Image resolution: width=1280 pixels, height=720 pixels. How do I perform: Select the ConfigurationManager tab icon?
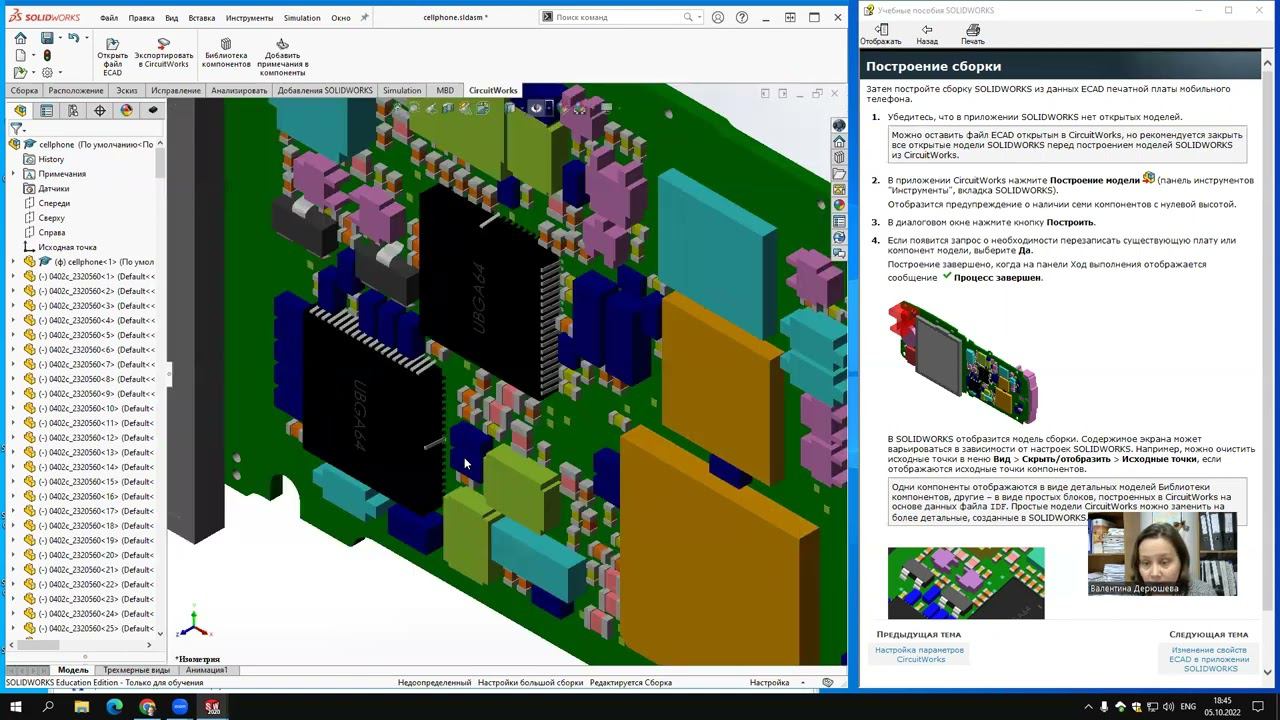tap(73, 110)
